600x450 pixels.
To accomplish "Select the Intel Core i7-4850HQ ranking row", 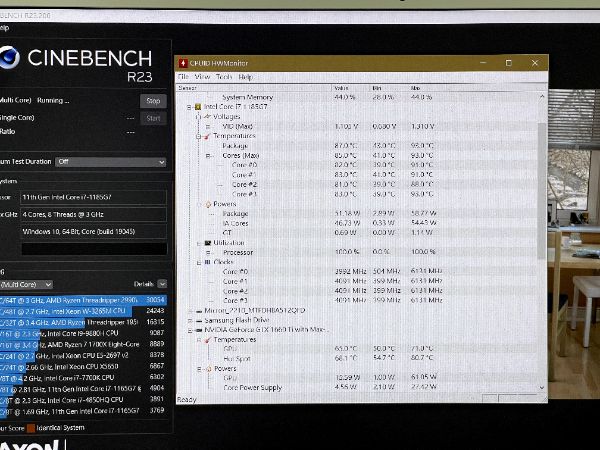I will pyautogui.click(x=83, y=400).
